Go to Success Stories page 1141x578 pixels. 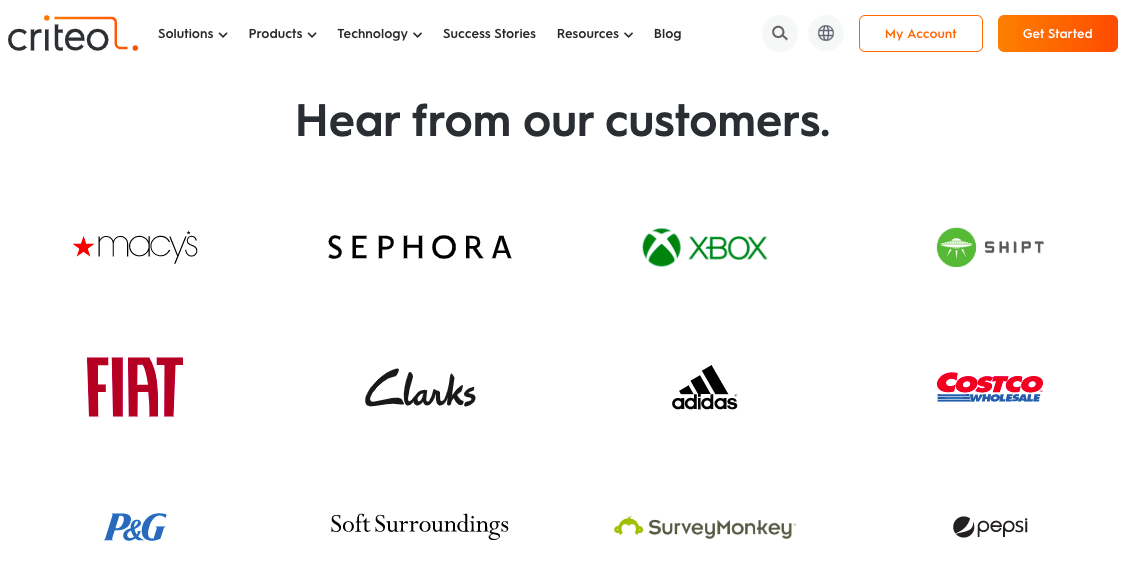pyautogui.click(x=489, y=33)
